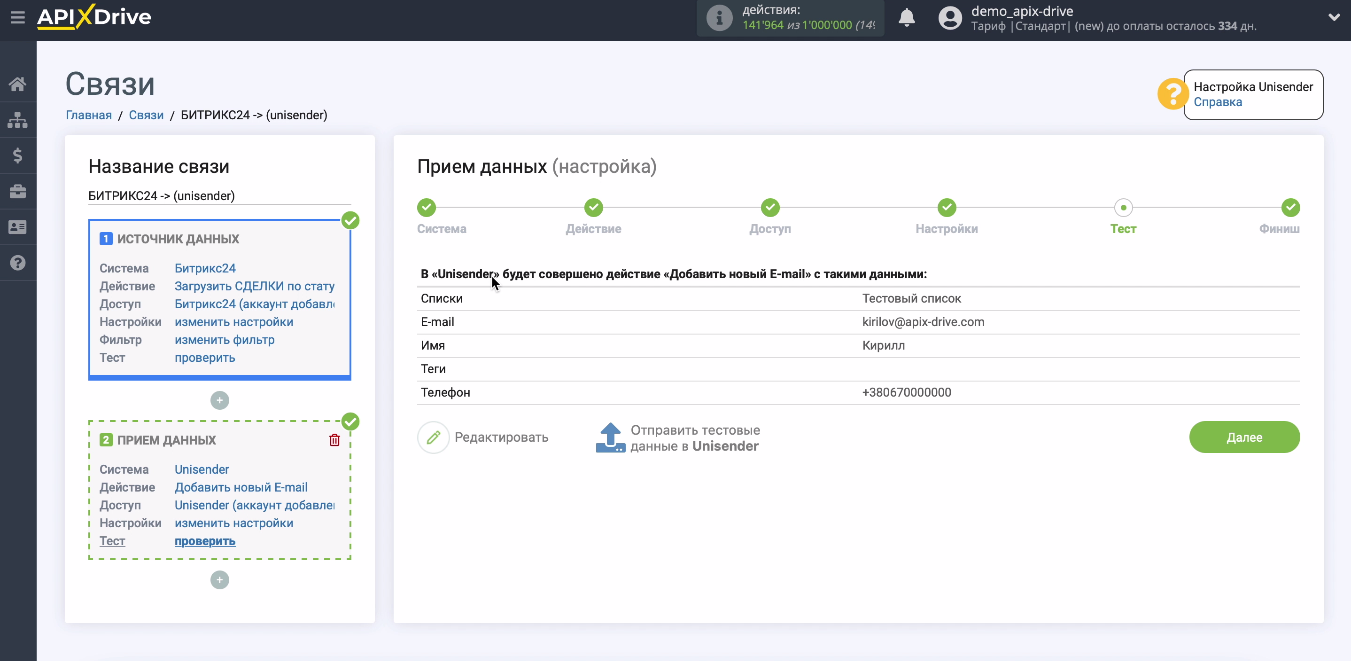Click the ApiX-Drive logo

pos(94,17)
